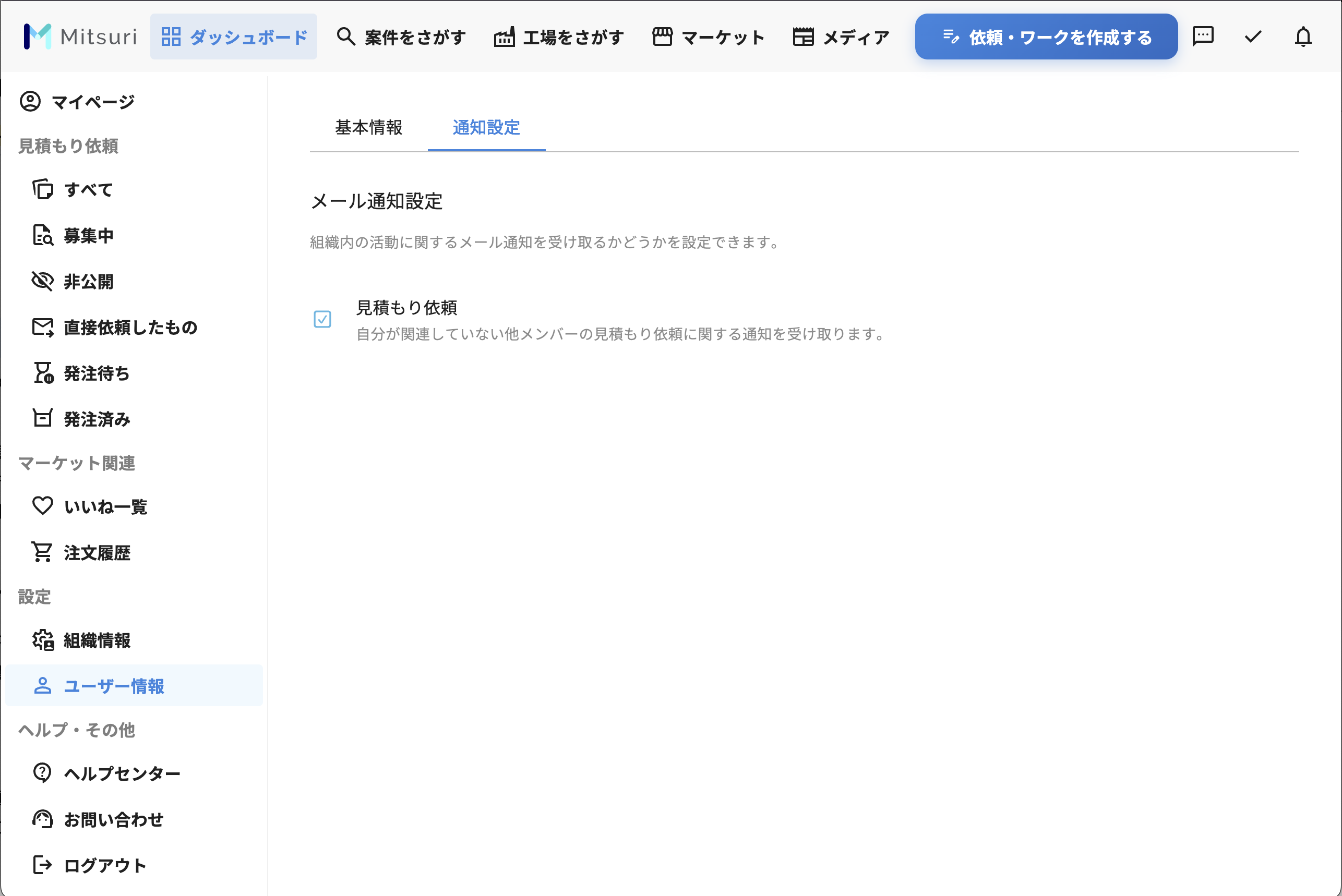Select the 通知設定 tab
This screenshot has width=1342, height=896.
(x=486, y=127)
